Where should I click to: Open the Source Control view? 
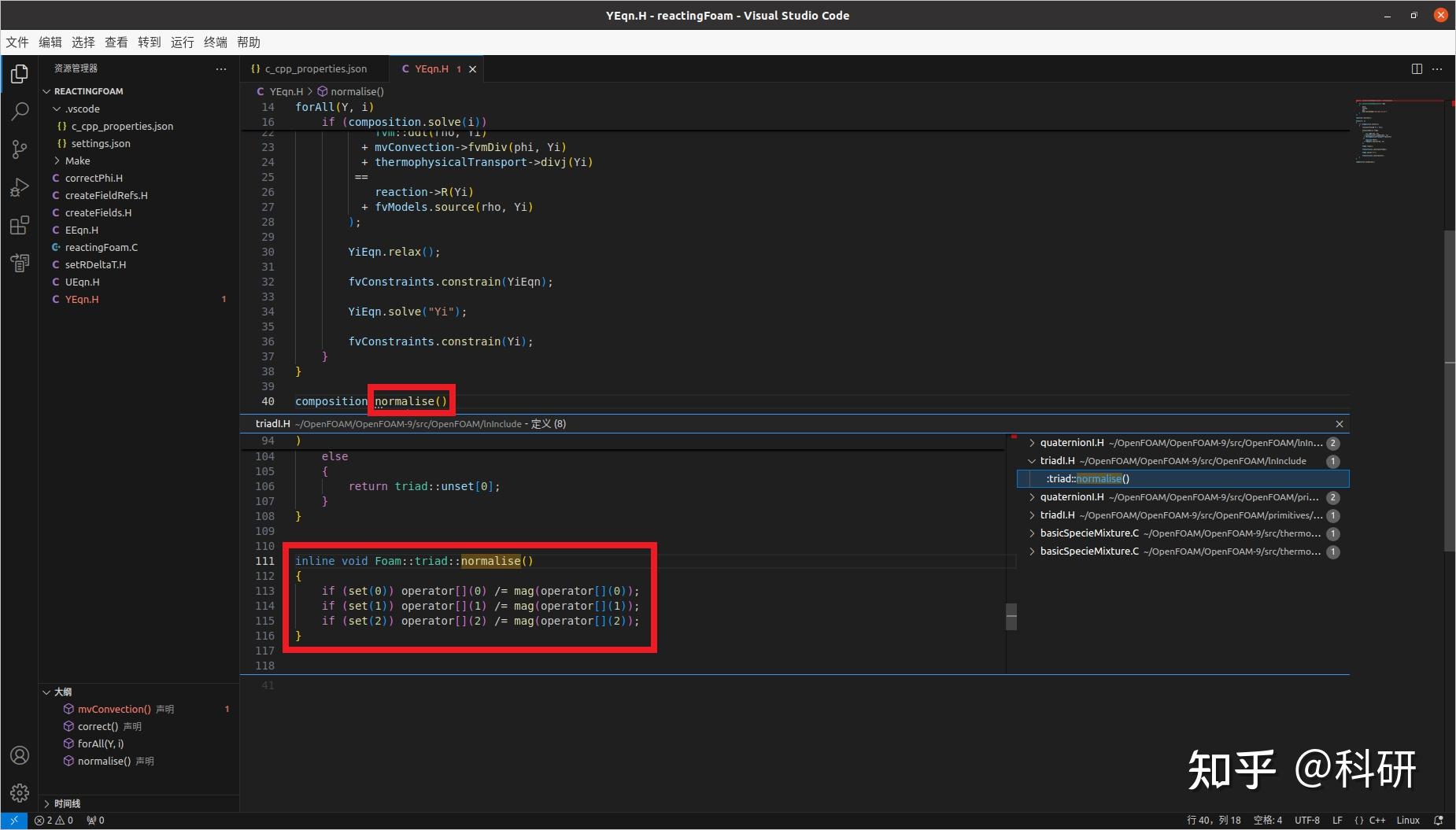[19, 149]
